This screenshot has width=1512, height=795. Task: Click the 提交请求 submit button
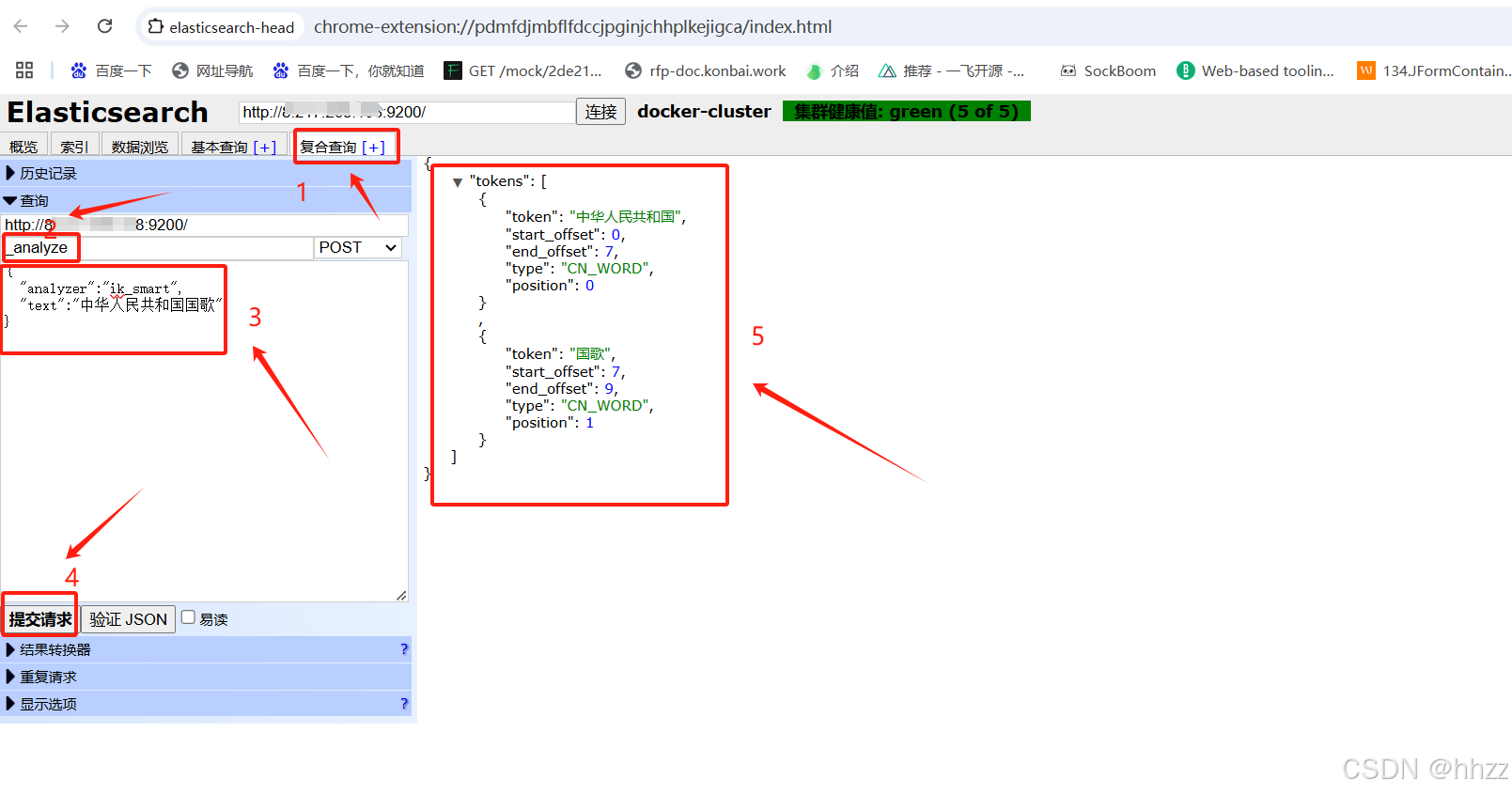click(x=39, y=619)
